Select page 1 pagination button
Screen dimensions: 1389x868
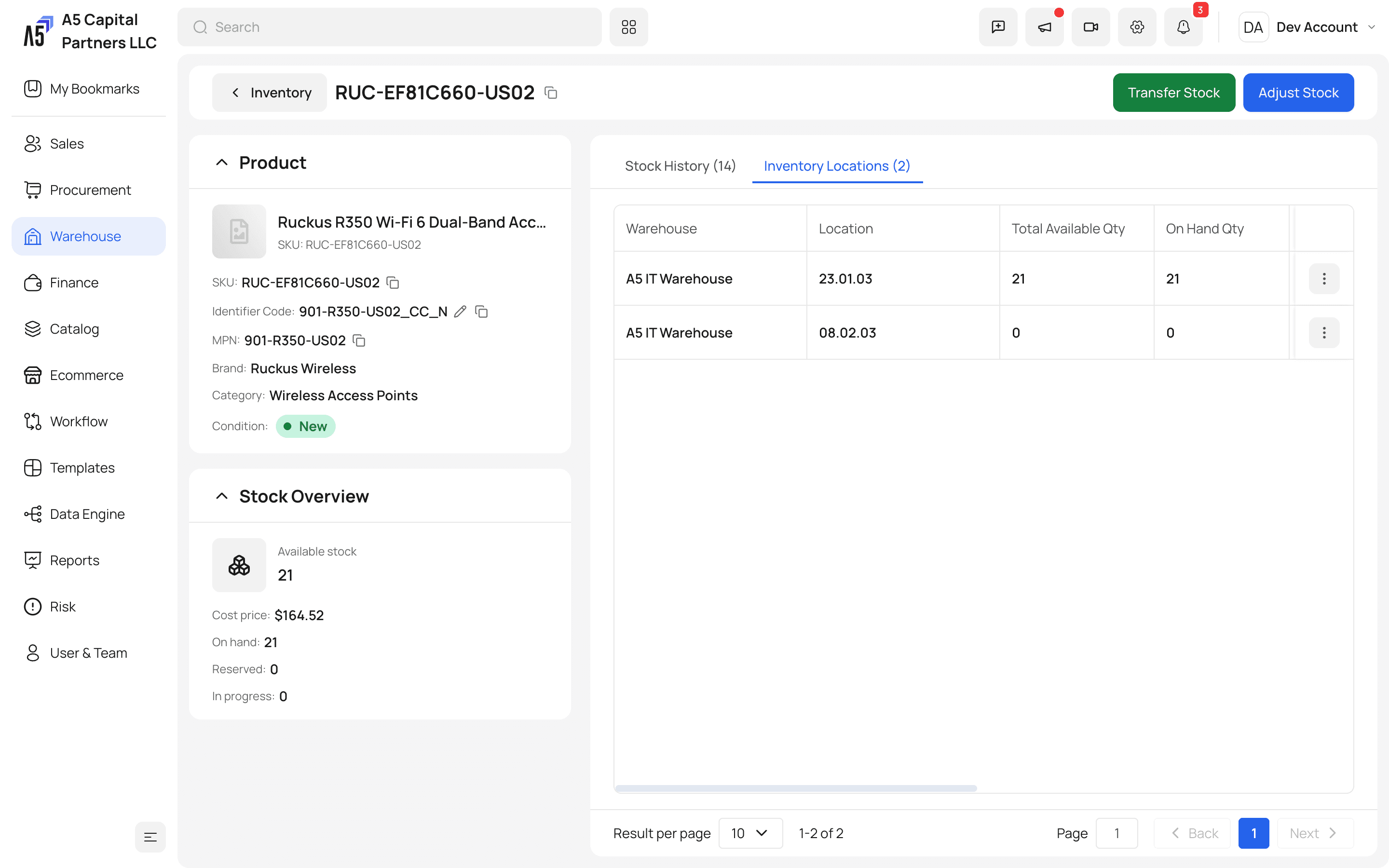coord(1253,833)
